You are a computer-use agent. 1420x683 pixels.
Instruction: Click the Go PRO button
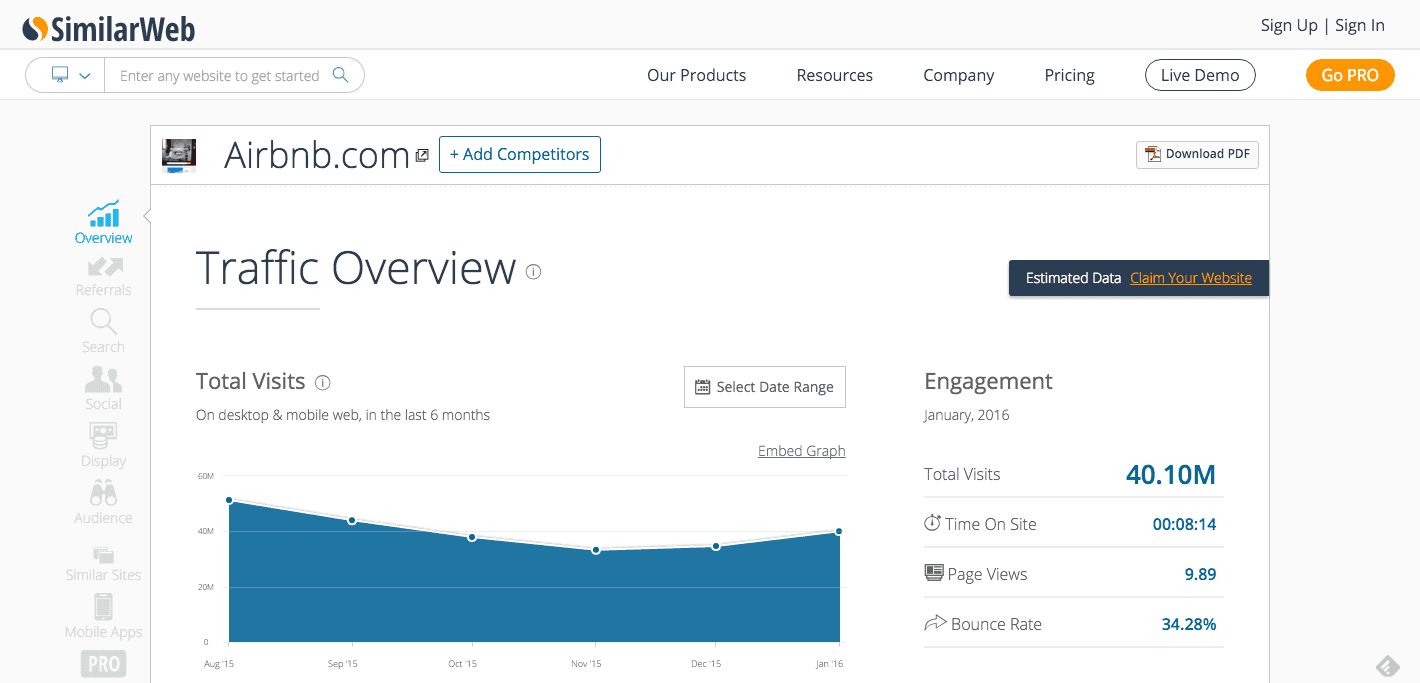tap(1350, 75)
